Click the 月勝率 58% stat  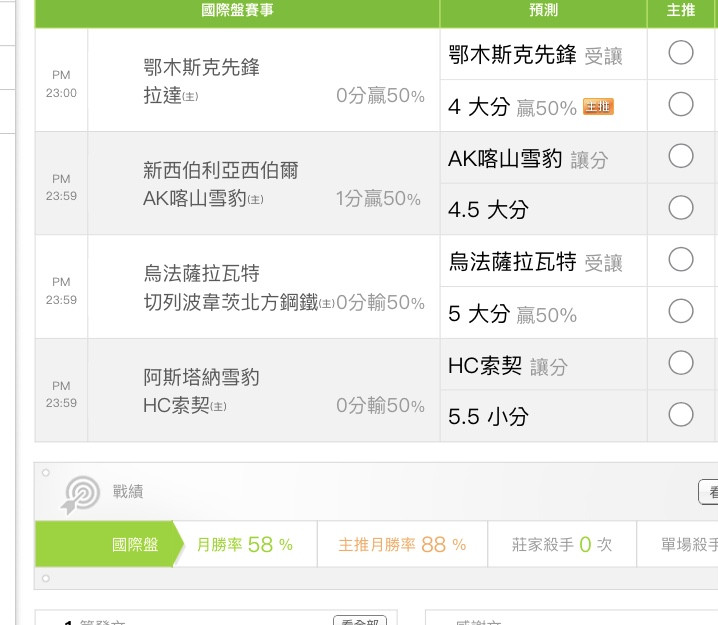tap(245, 544)
